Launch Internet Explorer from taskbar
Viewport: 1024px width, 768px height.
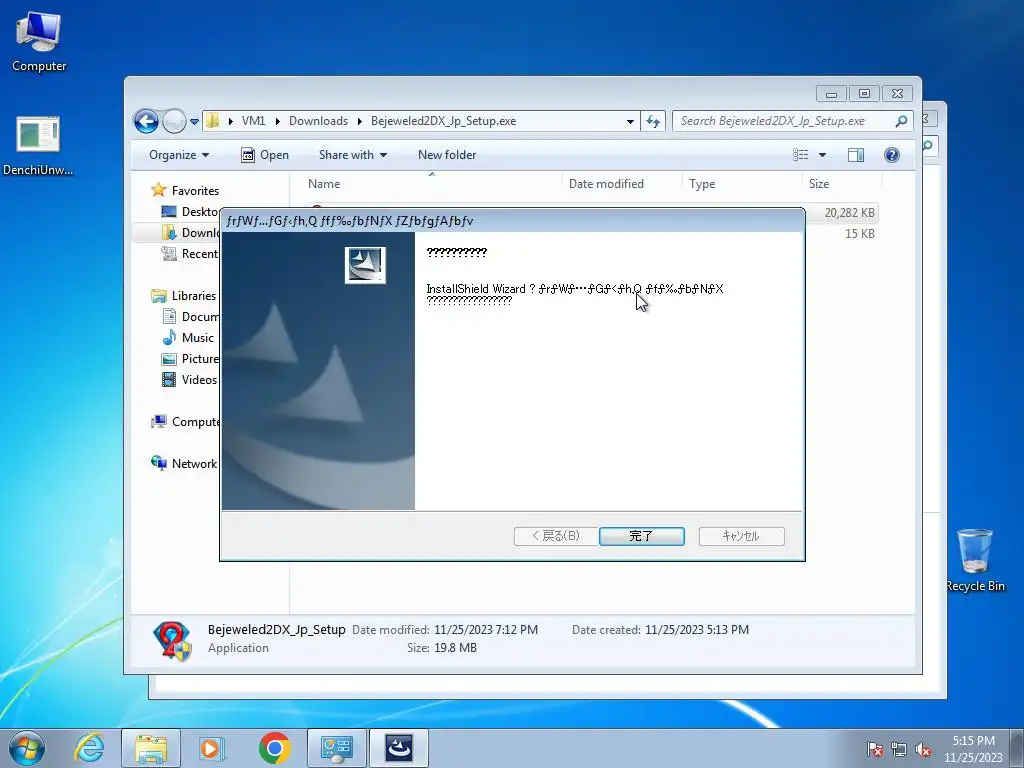(x=89, y=748)
